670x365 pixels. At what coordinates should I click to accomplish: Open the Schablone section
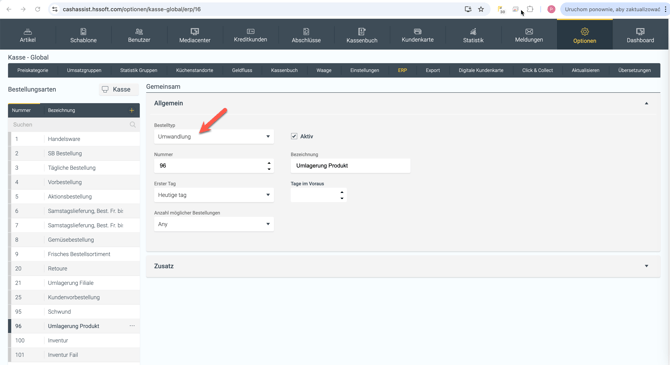pos(83,35)
